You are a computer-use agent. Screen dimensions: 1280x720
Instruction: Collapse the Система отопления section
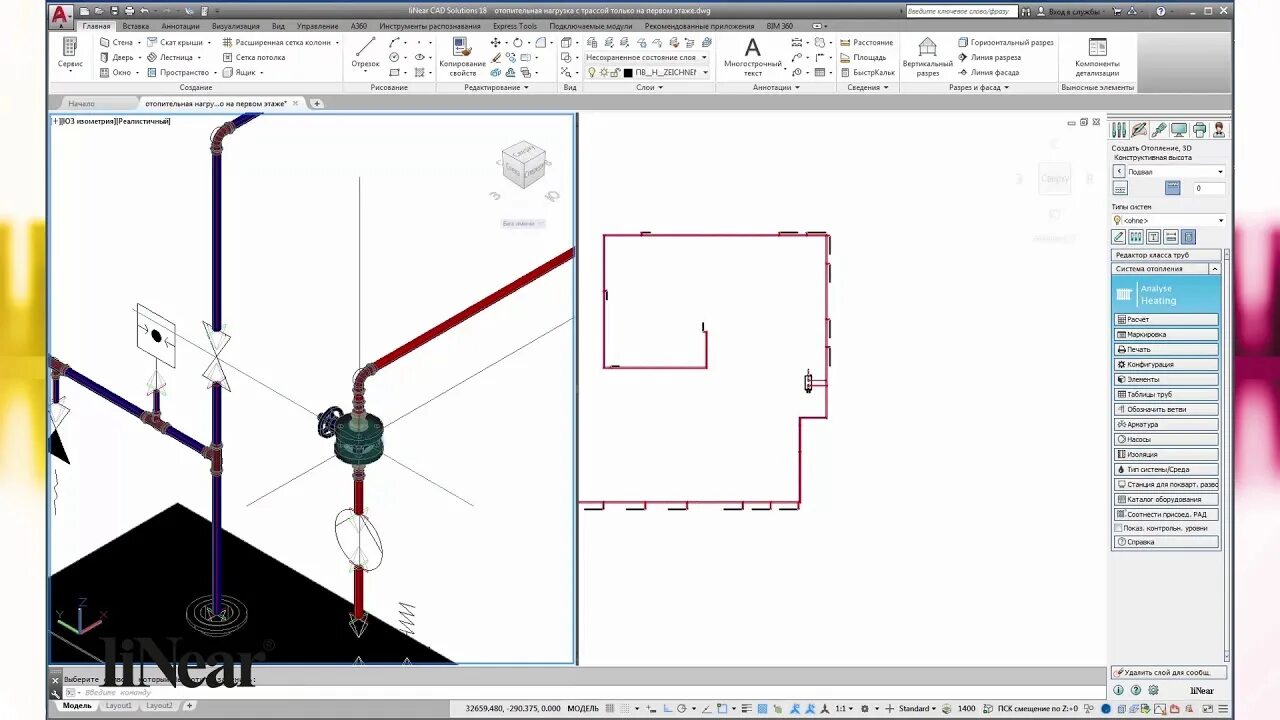(1215, 269)
